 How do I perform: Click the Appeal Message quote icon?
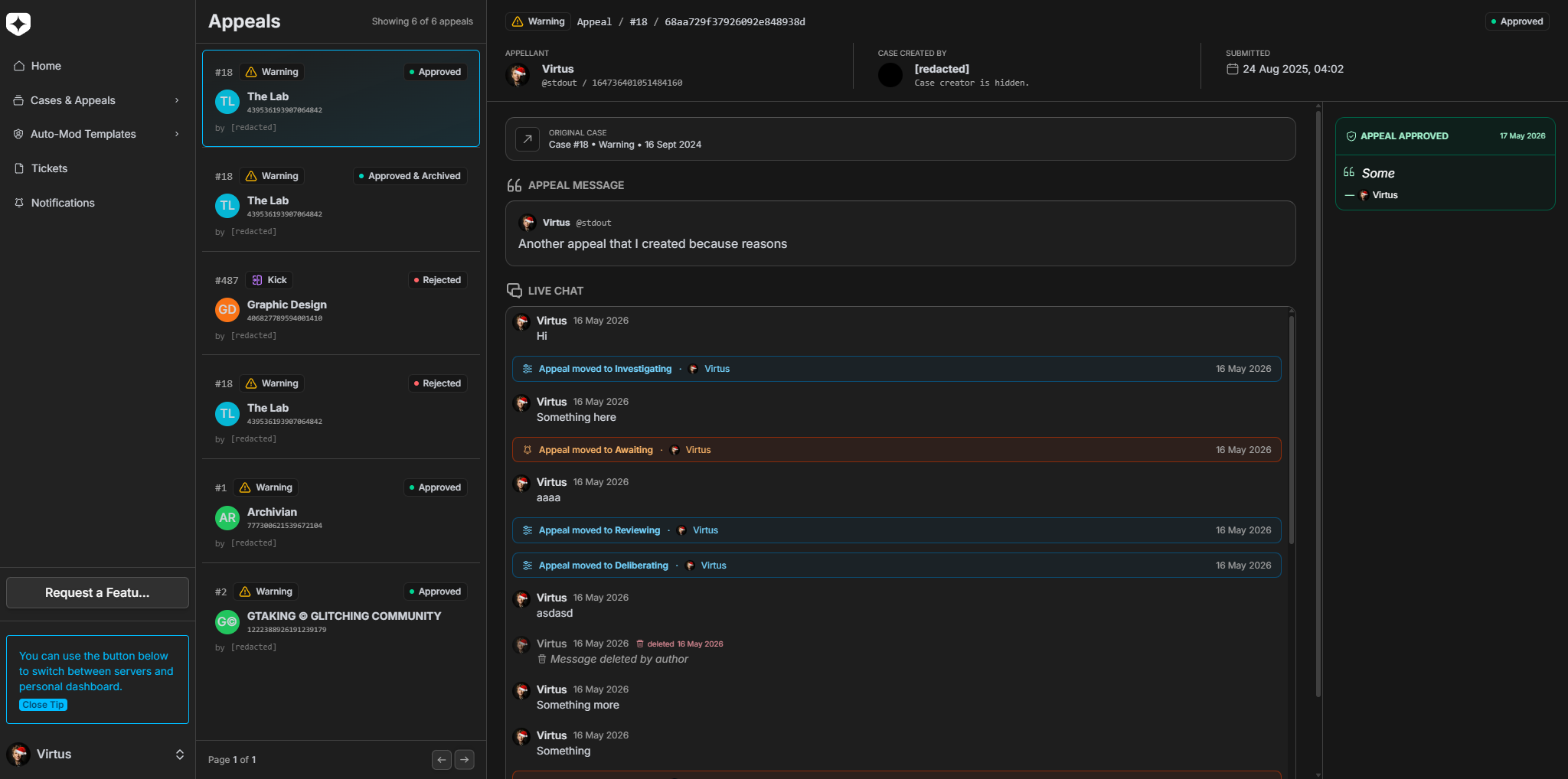[x=514, y=185]
